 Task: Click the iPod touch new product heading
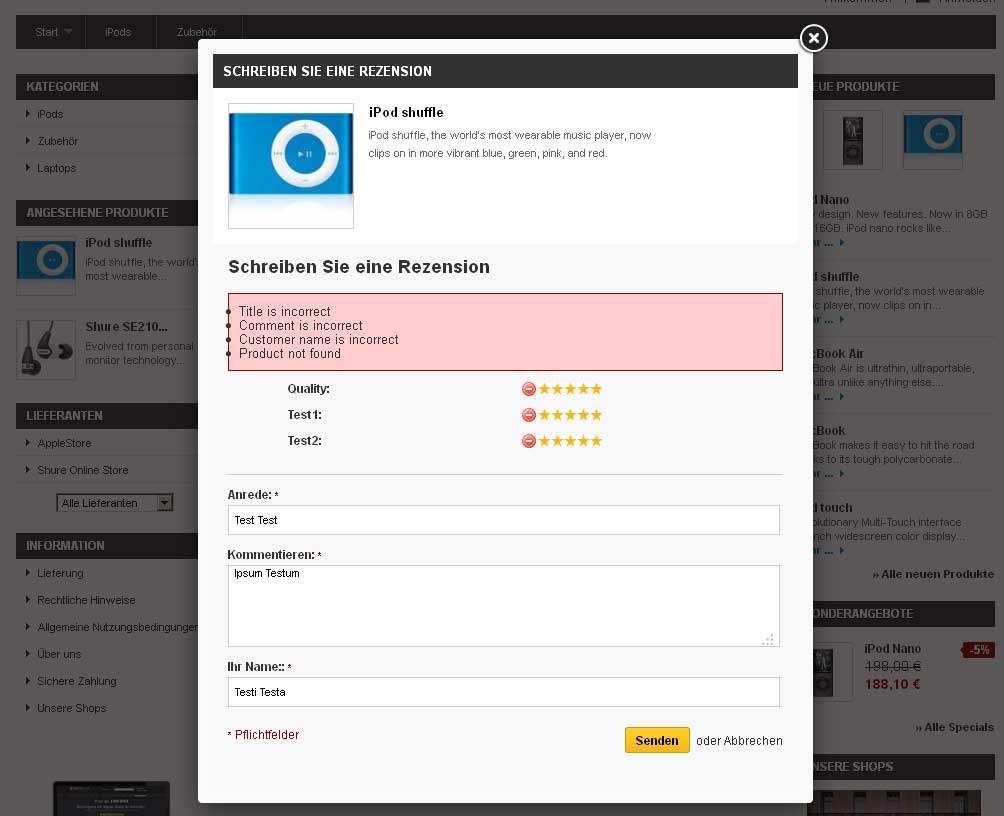tap(833, 507)
